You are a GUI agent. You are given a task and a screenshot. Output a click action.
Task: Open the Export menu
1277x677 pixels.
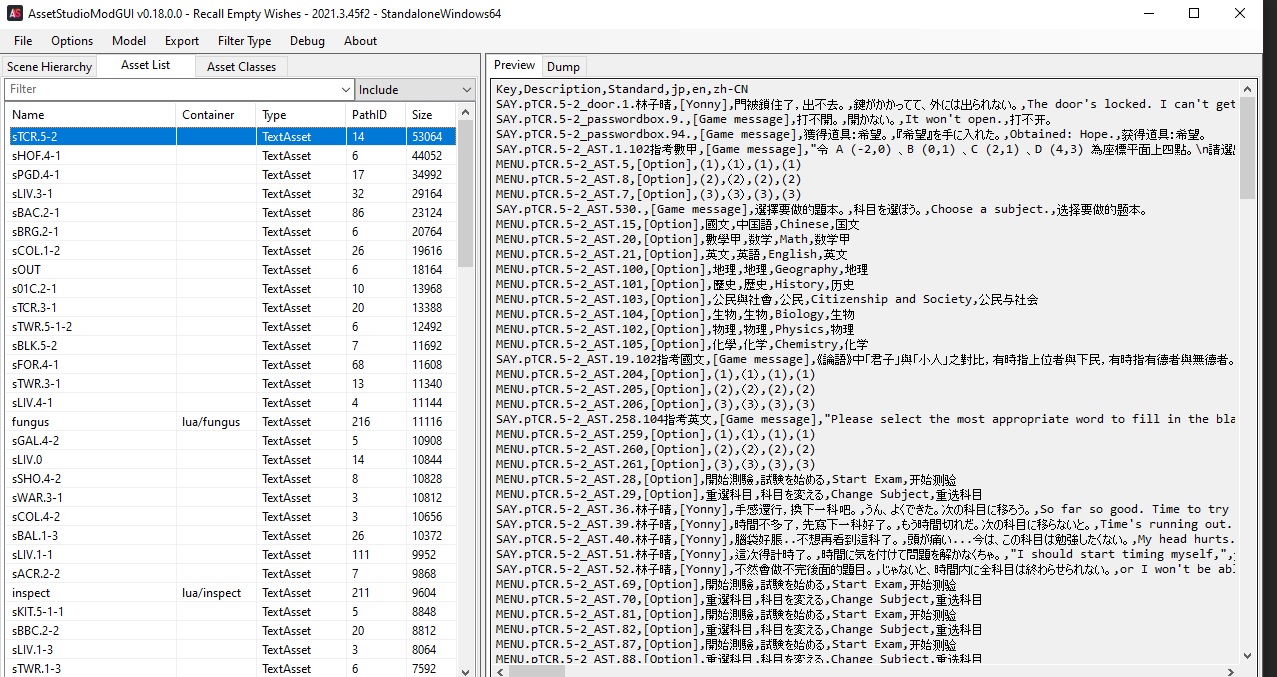pos(182,41)
